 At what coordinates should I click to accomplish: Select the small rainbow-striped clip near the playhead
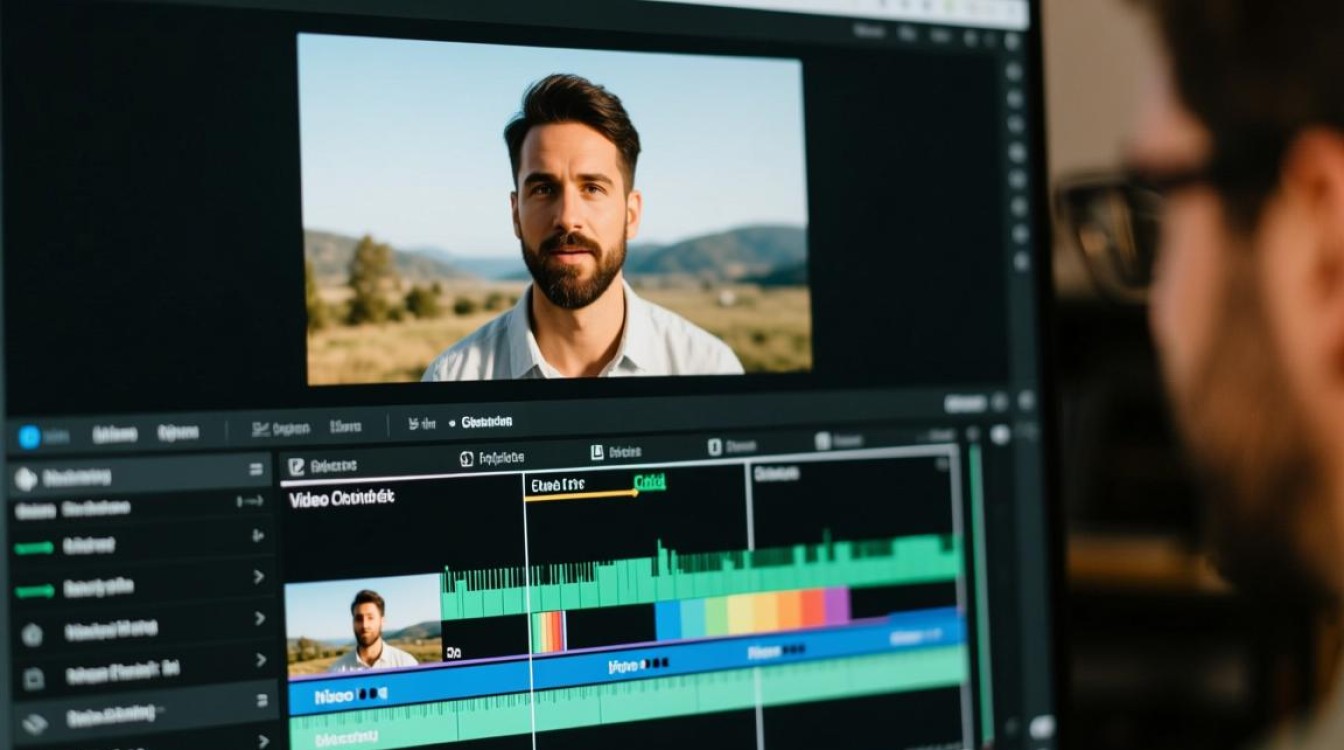click(548, 631)
